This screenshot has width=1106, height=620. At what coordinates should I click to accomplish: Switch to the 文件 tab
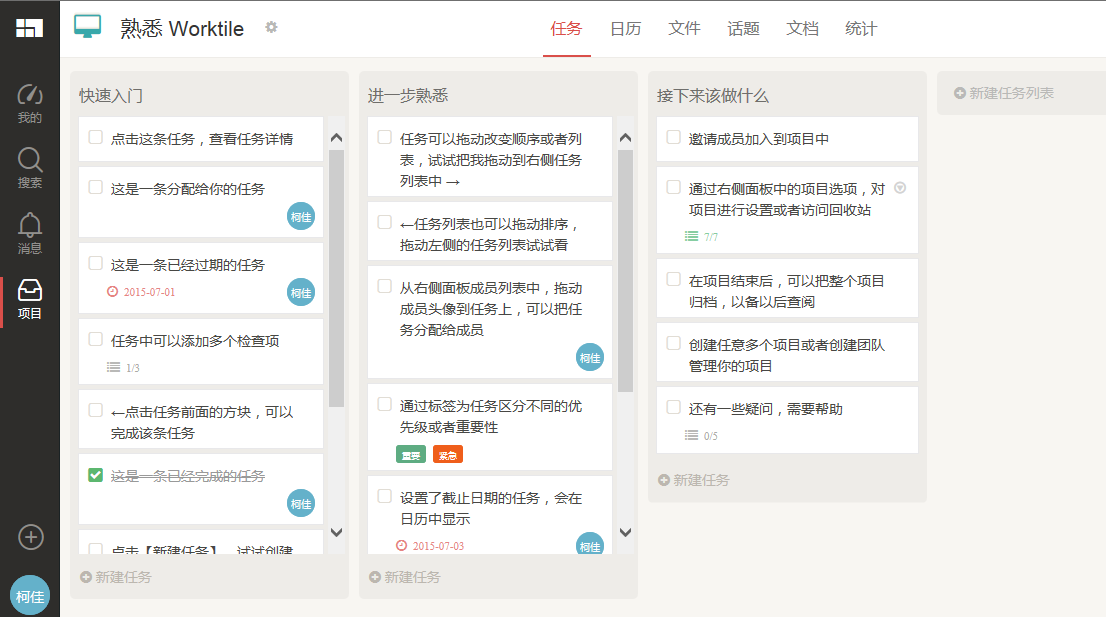[x=684, y=29]
